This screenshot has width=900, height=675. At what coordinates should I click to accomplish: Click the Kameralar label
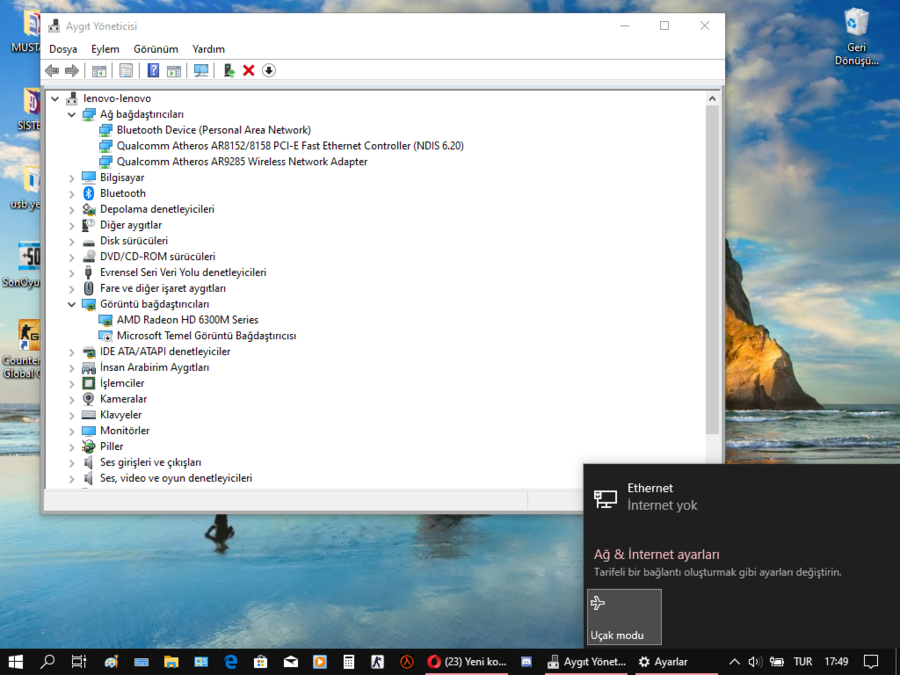click(x=123, y=399)
